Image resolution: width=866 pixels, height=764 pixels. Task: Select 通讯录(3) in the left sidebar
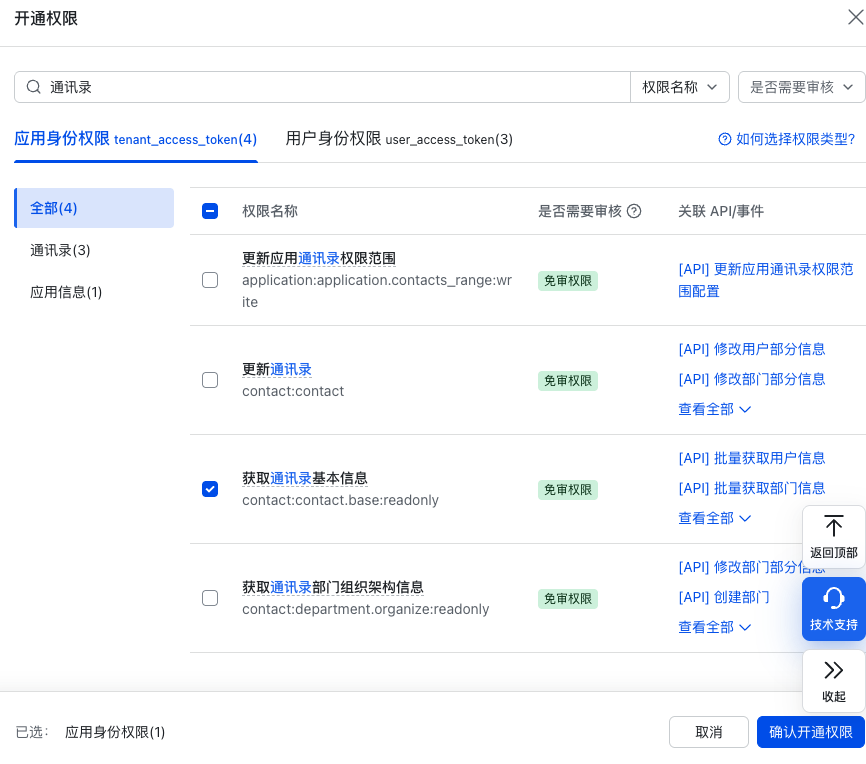pyautogui.click(x=58, y=250)
